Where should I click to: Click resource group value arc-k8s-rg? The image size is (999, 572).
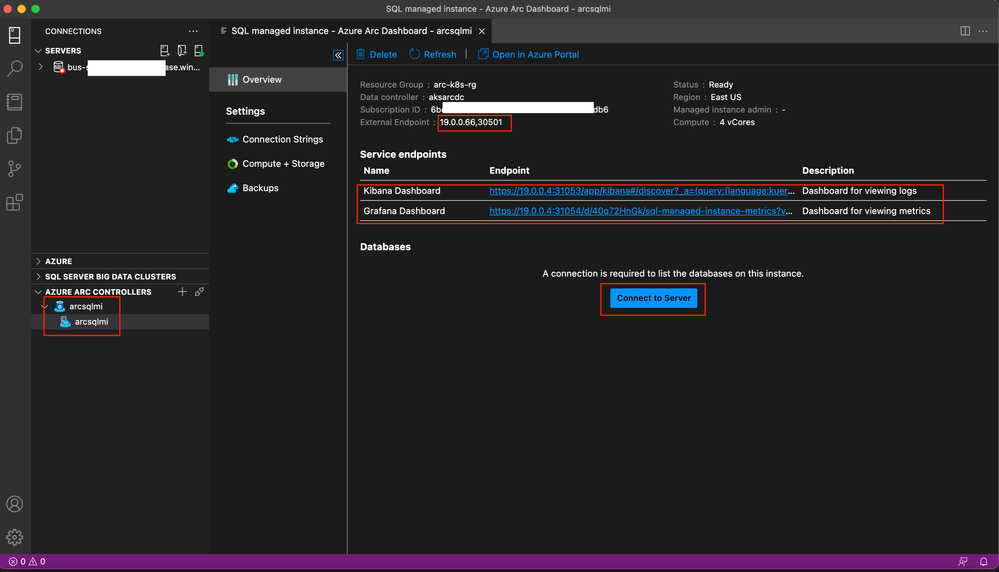(455, 85)
